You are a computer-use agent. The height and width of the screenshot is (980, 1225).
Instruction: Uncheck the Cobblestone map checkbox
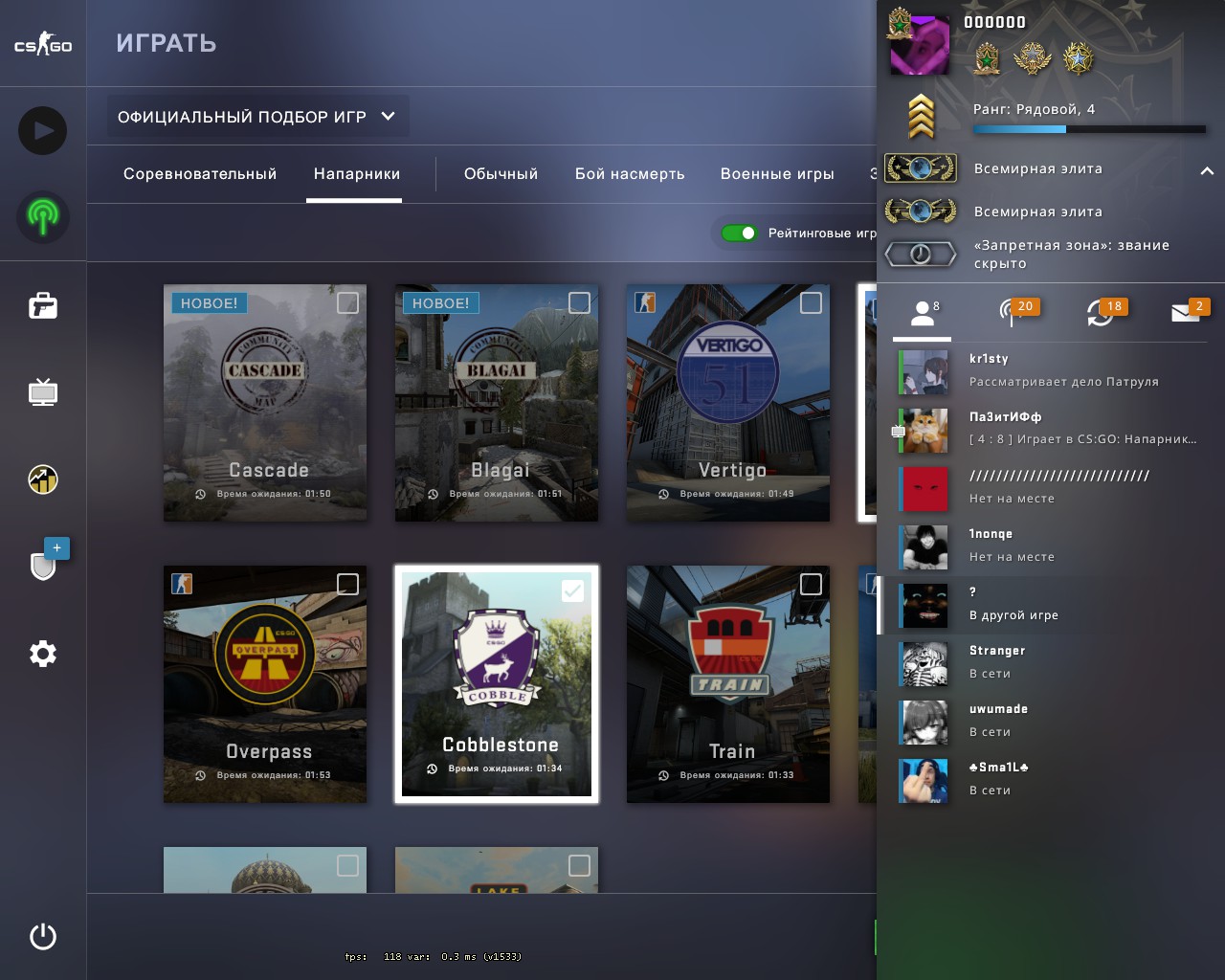tap(572, 590)
